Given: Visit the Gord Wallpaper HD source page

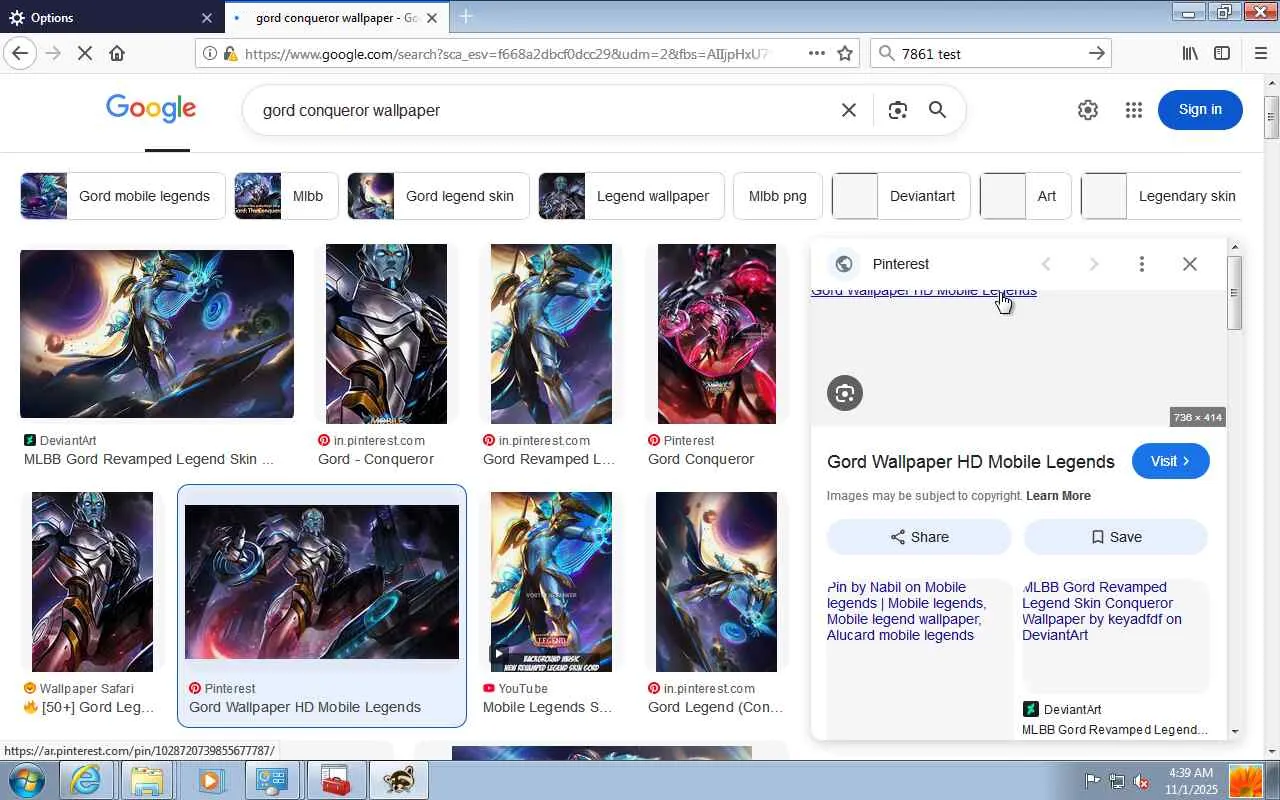Looking at the screenshot, I should click(1171, 461).
